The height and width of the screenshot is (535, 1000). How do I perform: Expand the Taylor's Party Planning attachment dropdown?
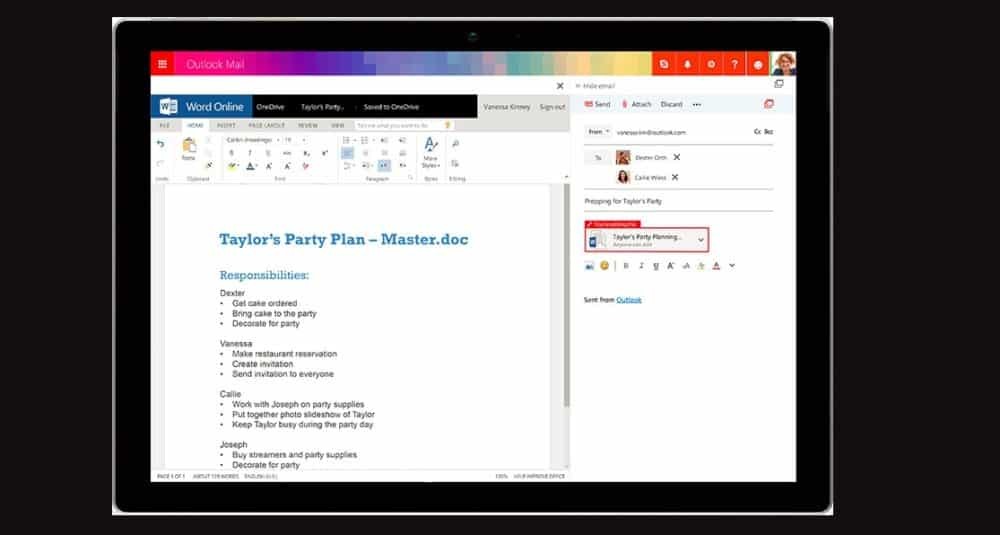[x=701, y=239]
